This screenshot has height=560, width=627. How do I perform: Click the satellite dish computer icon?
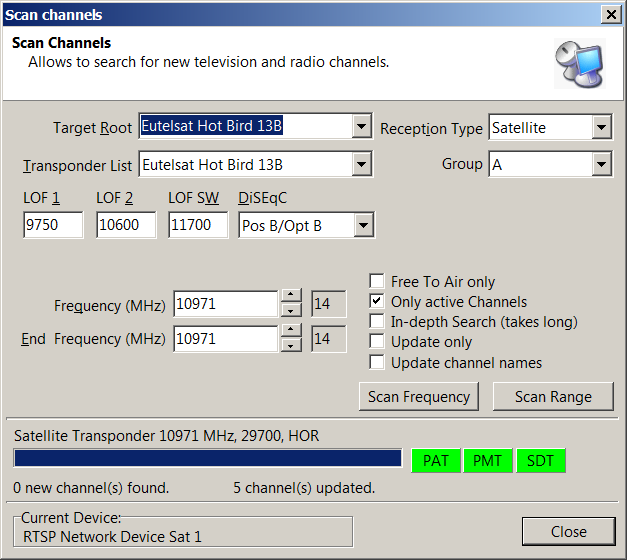tap(580, 65)
